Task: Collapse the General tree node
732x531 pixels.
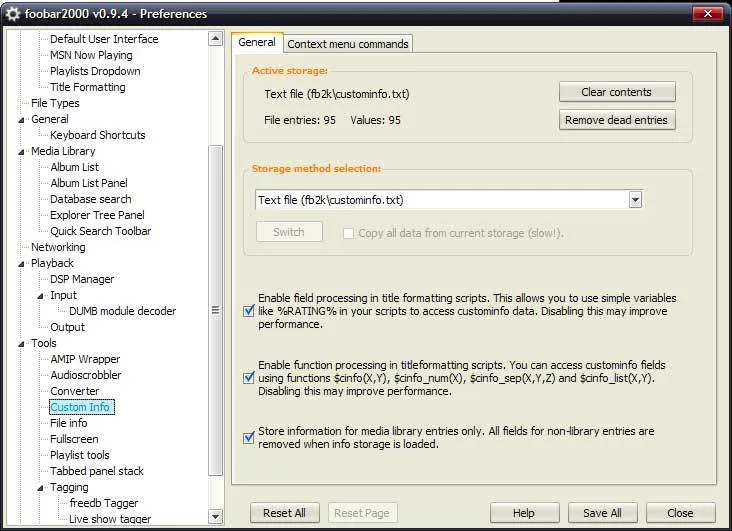Action: coord(21,120)
